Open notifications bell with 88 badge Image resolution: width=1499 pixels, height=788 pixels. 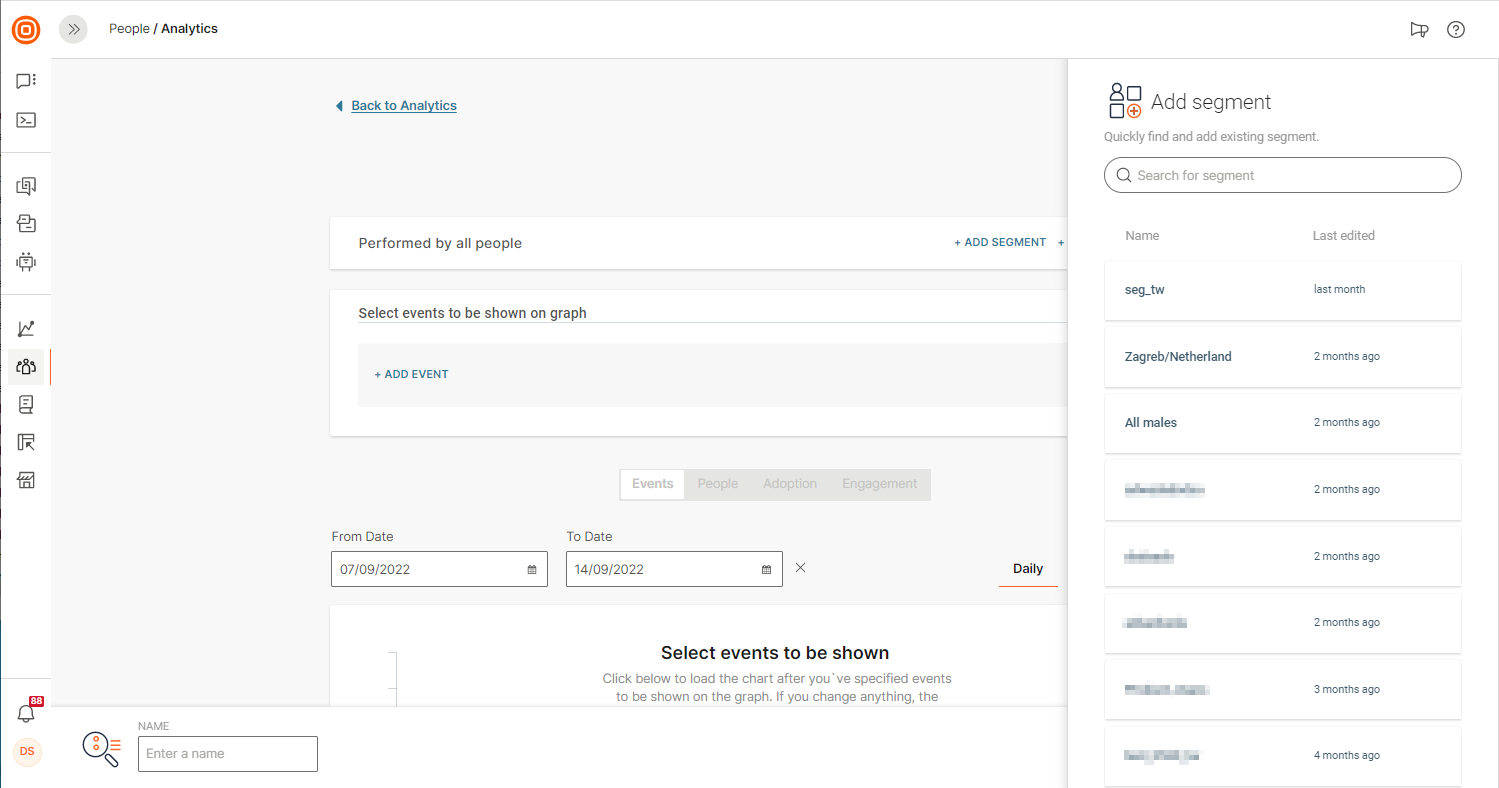click(x=26, y=713)
